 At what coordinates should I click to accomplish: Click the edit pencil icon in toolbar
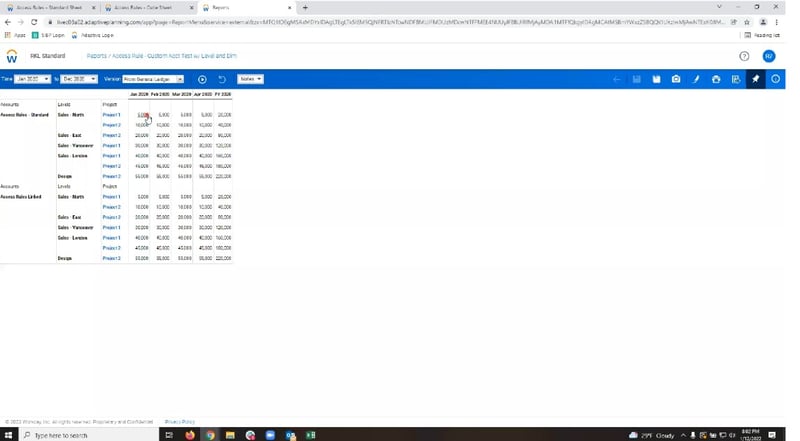click(x=696, y=79)
